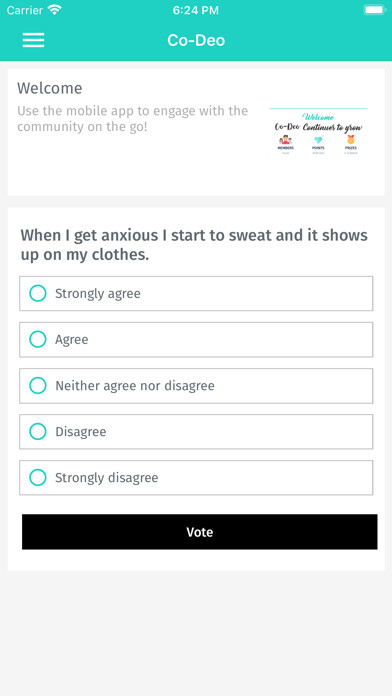Tap the Strongly agree label text
Viewport: 392px width, 696px height.
pyautogui.click(x=98, y=294)
